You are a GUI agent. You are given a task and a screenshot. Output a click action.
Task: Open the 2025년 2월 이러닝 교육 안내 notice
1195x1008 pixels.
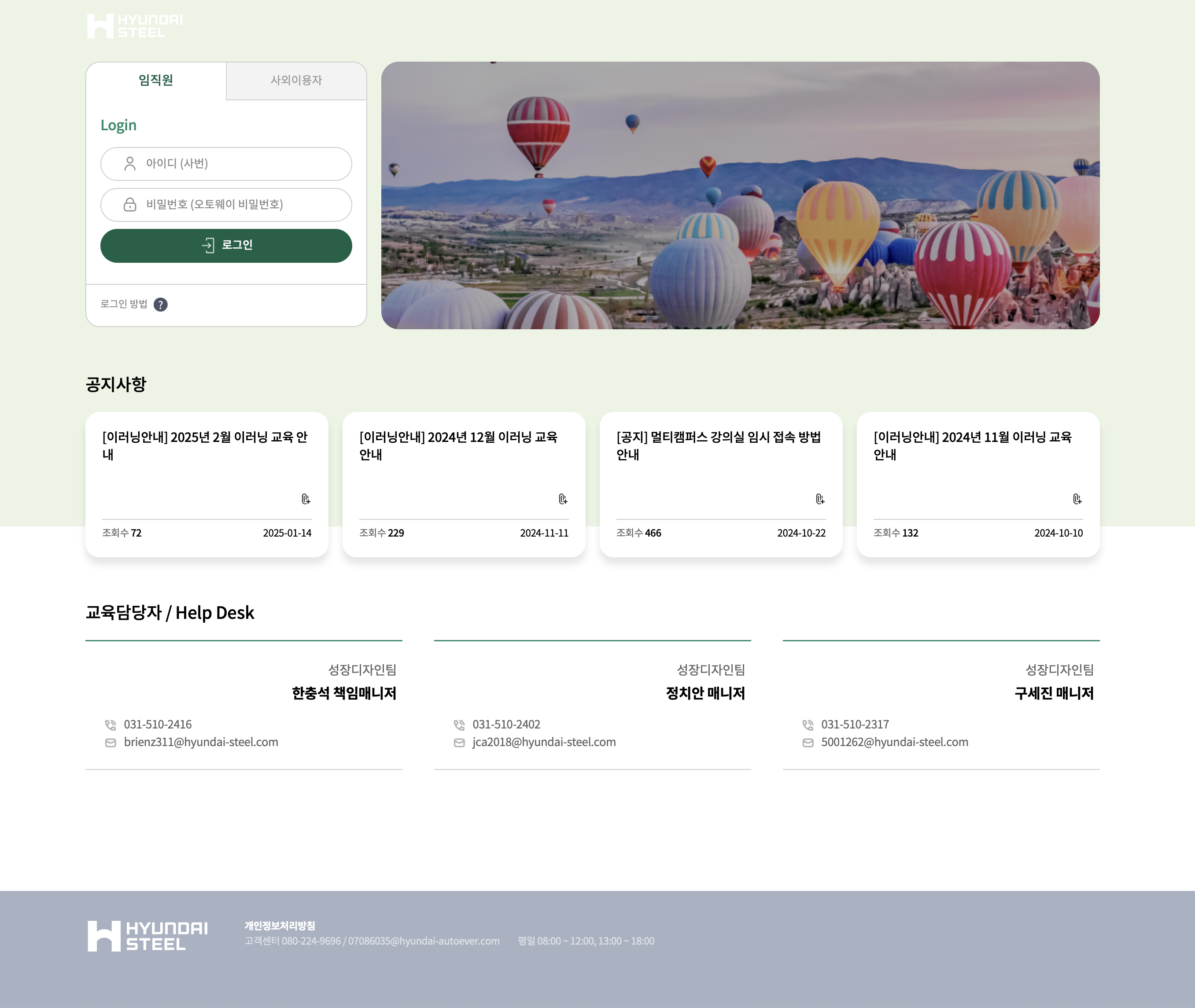(x=205, y=445)
